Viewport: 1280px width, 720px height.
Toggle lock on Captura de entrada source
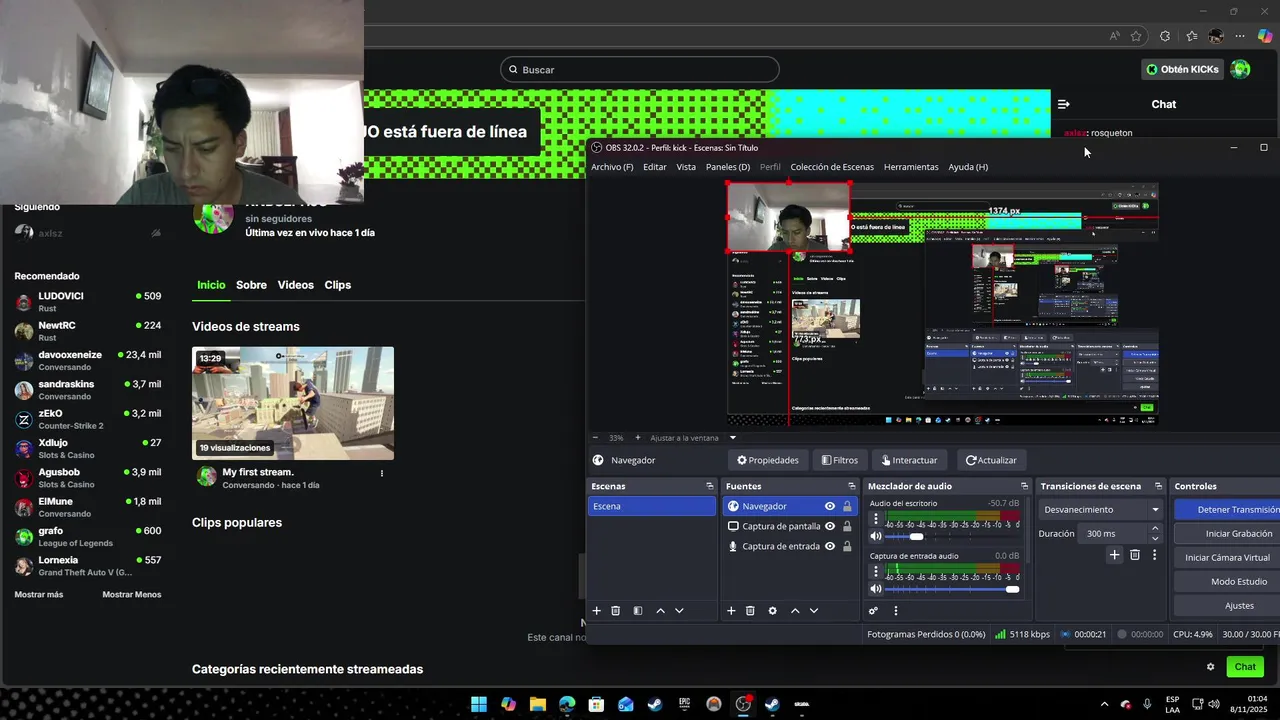pyautogui.click(x=847, y=547)
